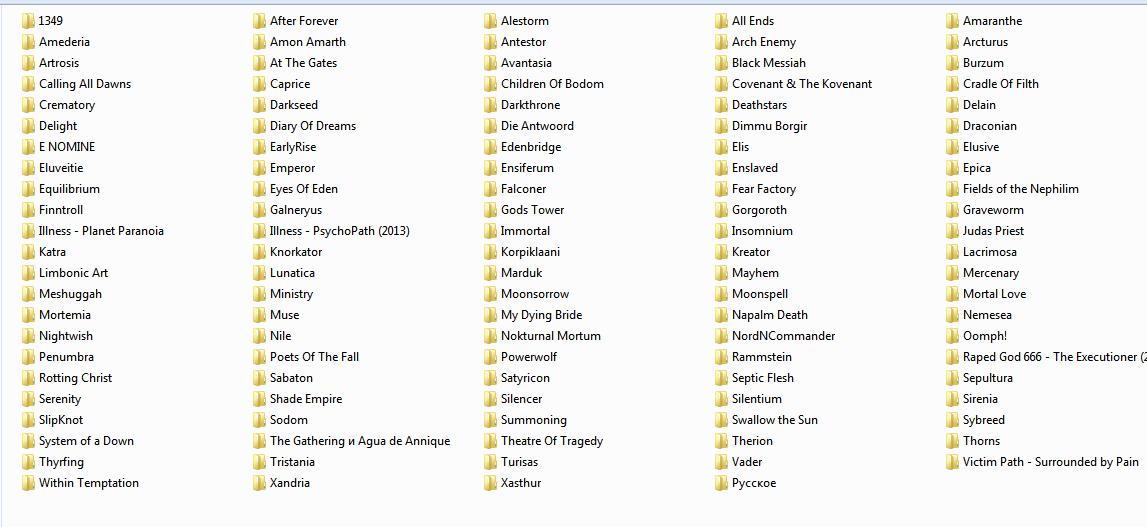
Task: Click the At The Gates folder name
Action: pyautogui.click(x=304, y=63)
